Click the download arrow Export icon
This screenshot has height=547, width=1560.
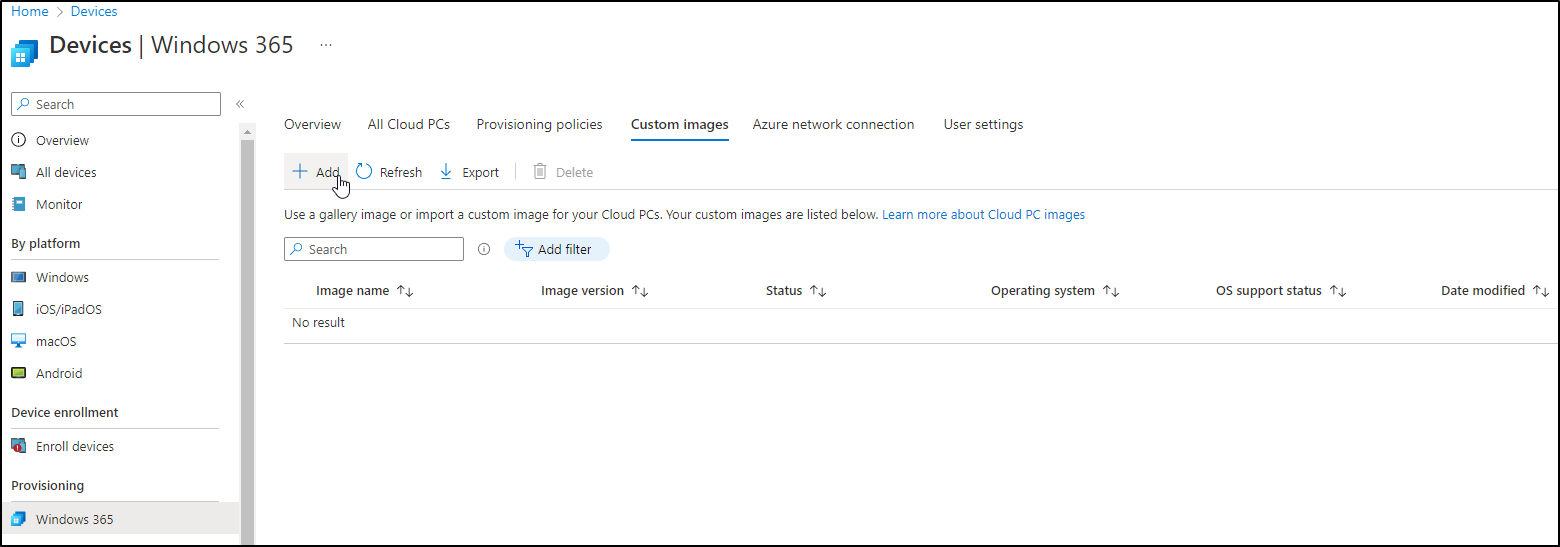coord(447,172)
